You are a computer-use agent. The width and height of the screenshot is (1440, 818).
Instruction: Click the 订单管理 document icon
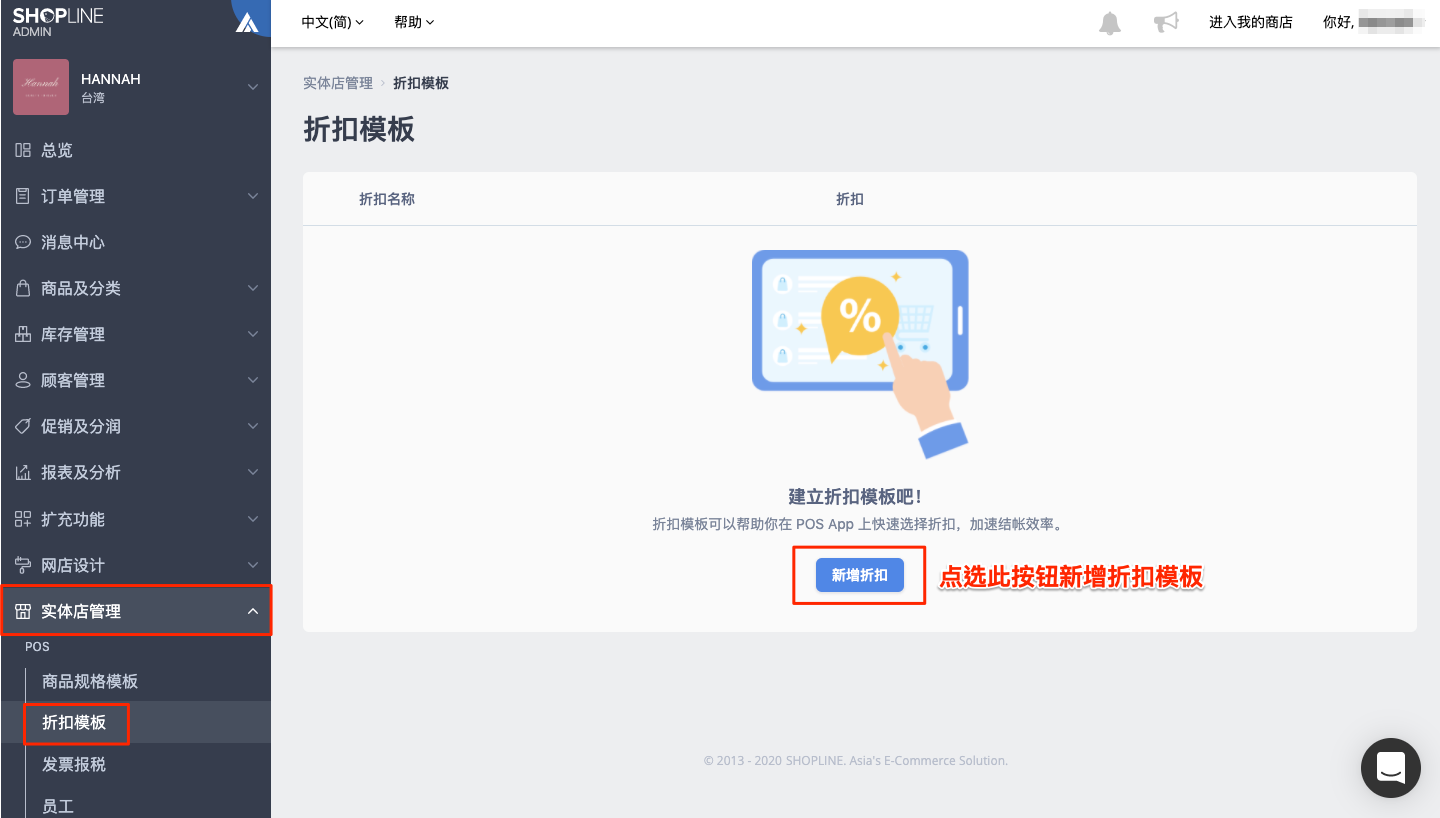[x=23, y=196]
